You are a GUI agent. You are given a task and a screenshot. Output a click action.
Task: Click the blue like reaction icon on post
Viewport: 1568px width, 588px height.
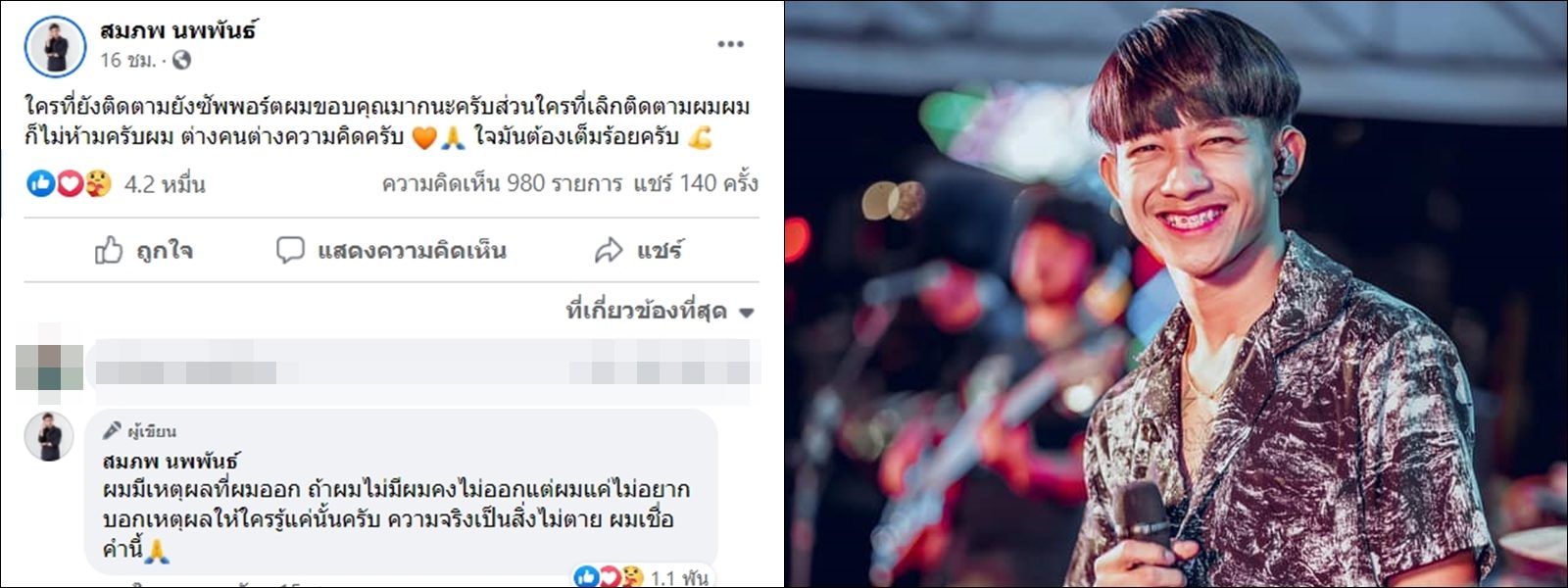point(40,183)
